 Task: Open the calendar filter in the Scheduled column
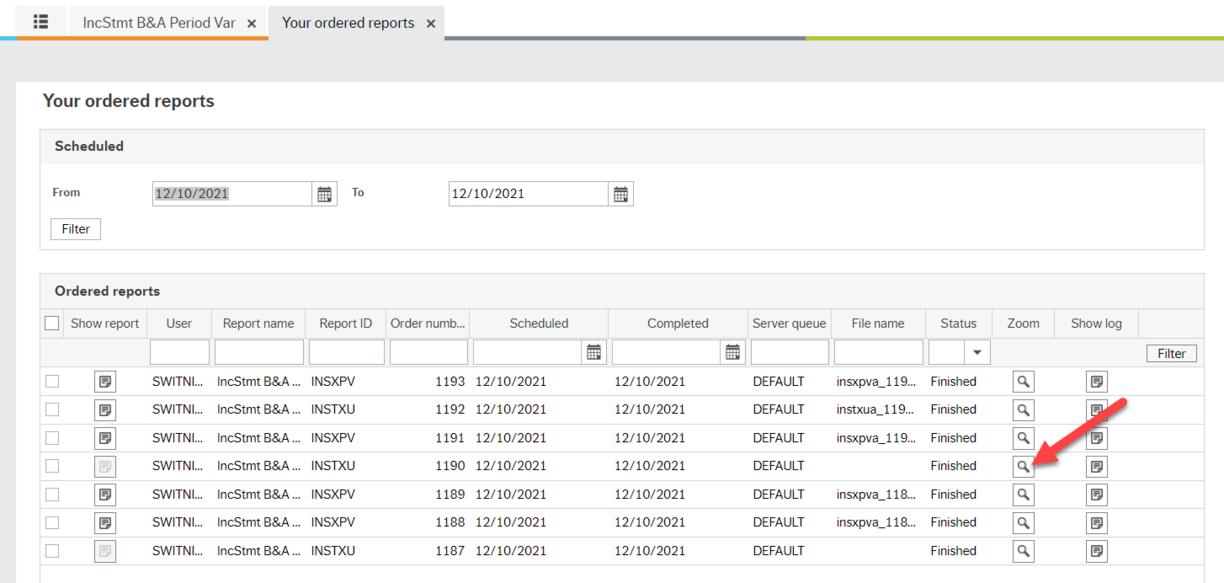coord(593,352)
